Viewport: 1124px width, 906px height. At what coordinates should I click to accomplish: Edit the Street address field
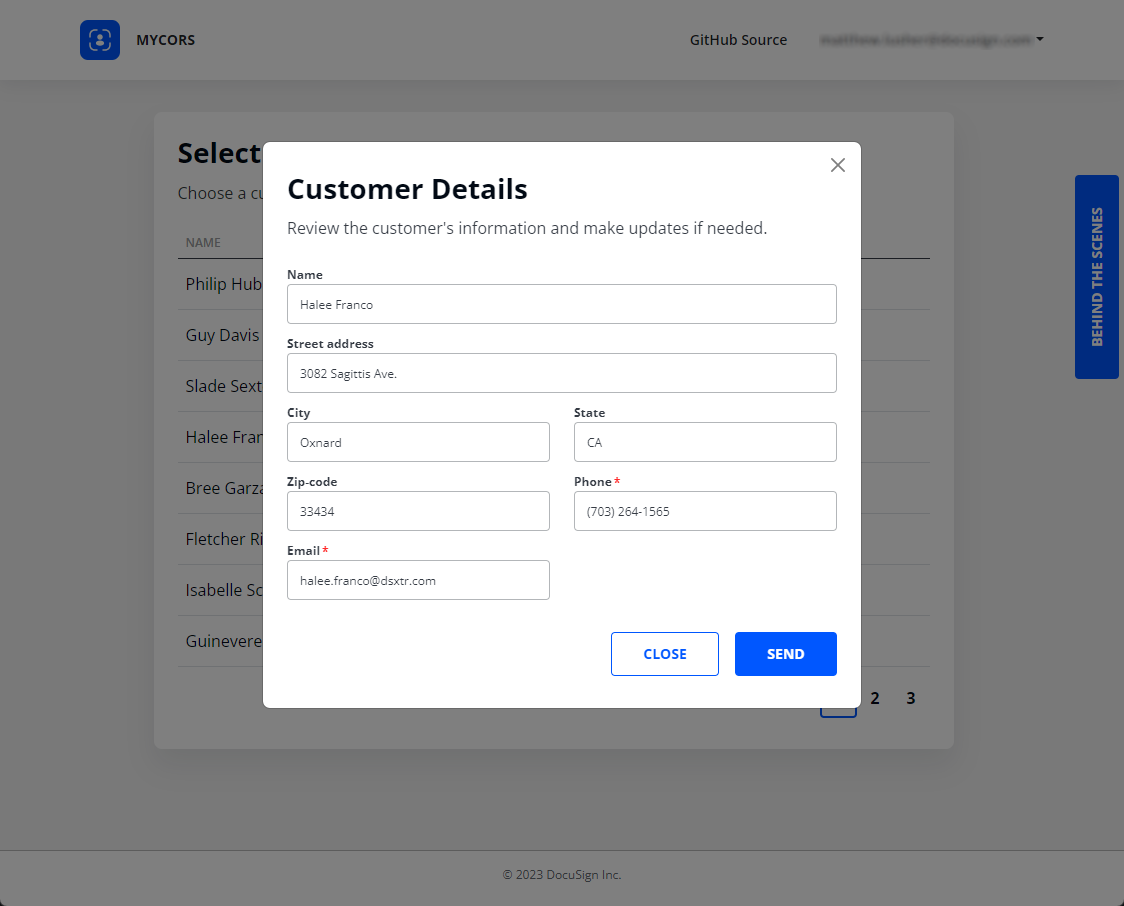click(x=561, y=373)
